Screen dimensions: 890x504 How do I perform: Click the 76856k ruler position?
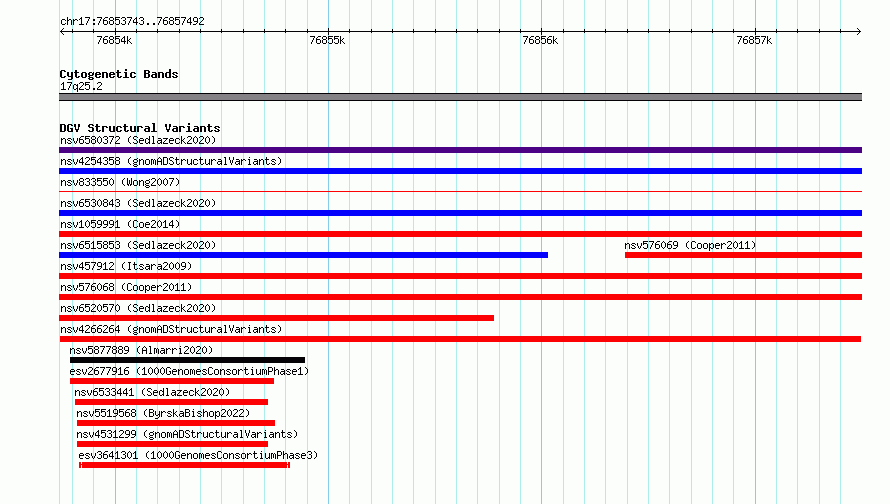tap(540, 40)
